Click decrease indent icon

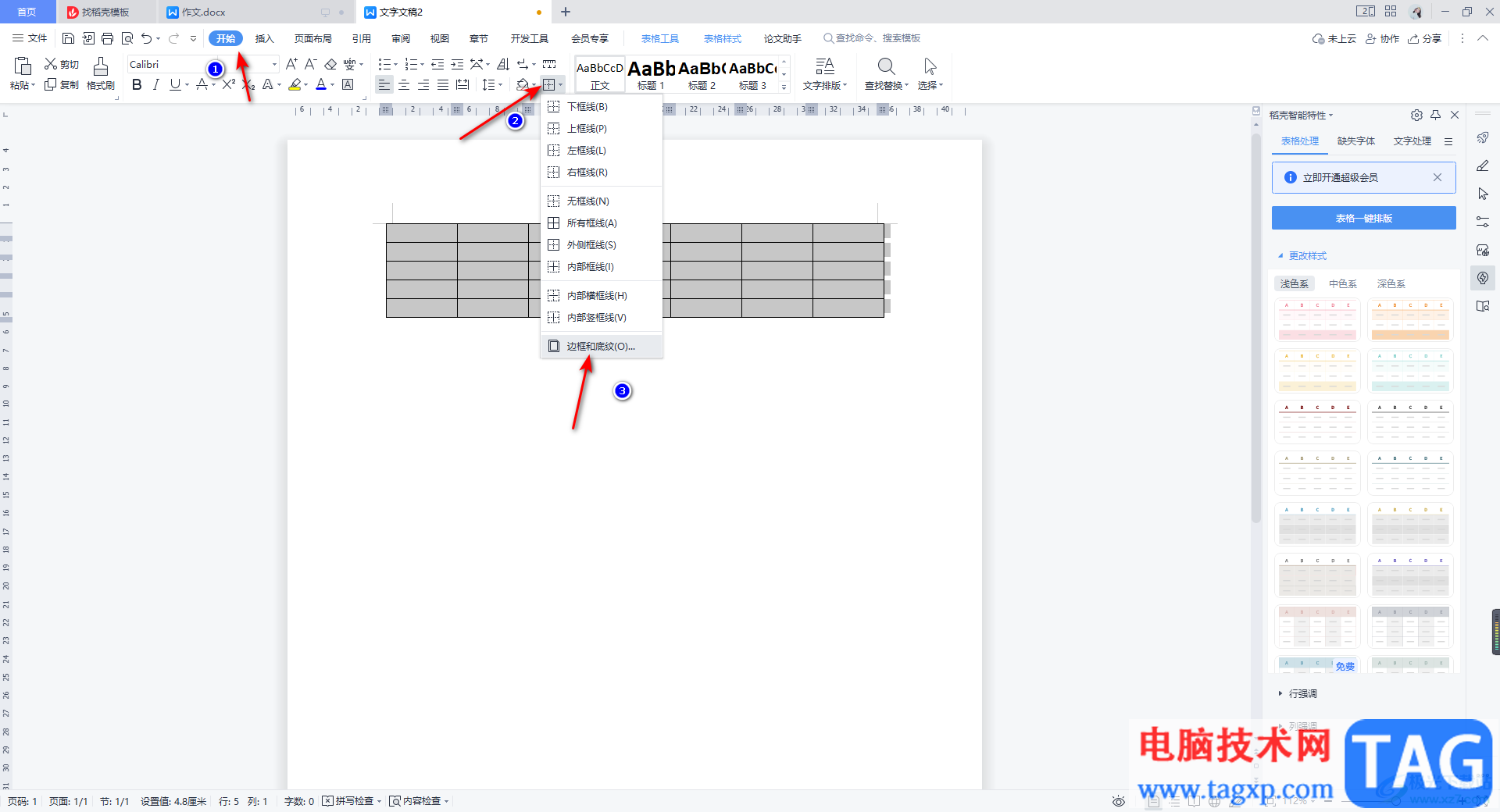(437, 64)
